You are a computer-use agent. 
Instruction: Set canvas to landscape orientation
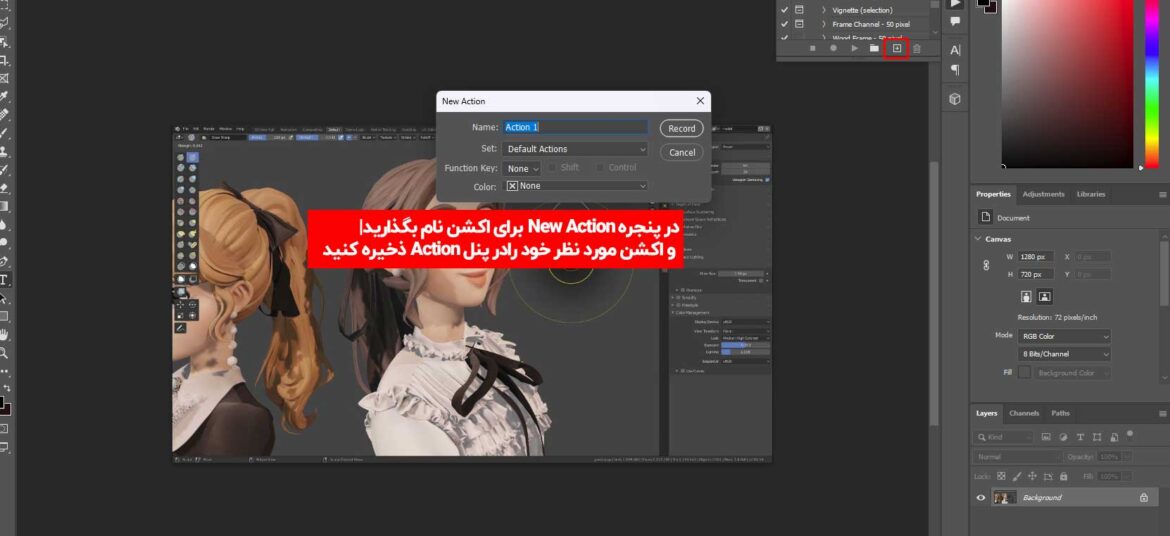tap(1045, 296)
